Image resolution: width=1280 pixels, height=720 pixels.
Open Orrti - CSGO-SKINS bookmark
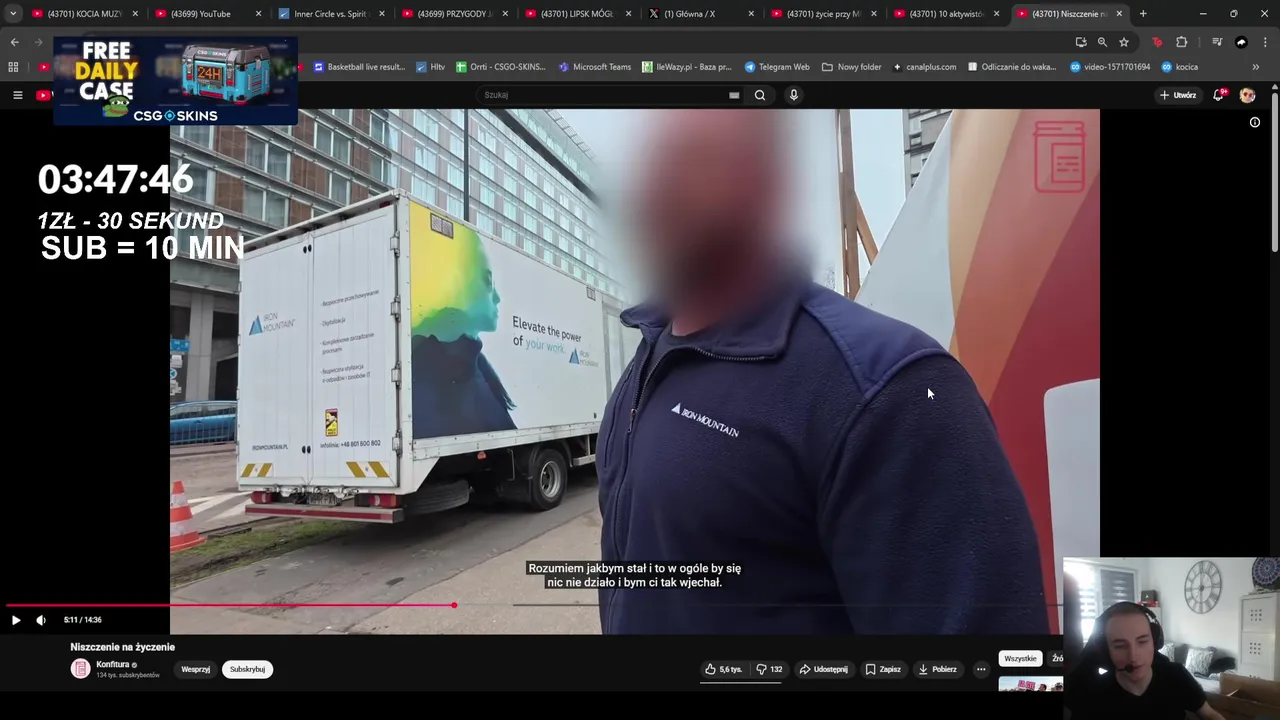(501, 67)
